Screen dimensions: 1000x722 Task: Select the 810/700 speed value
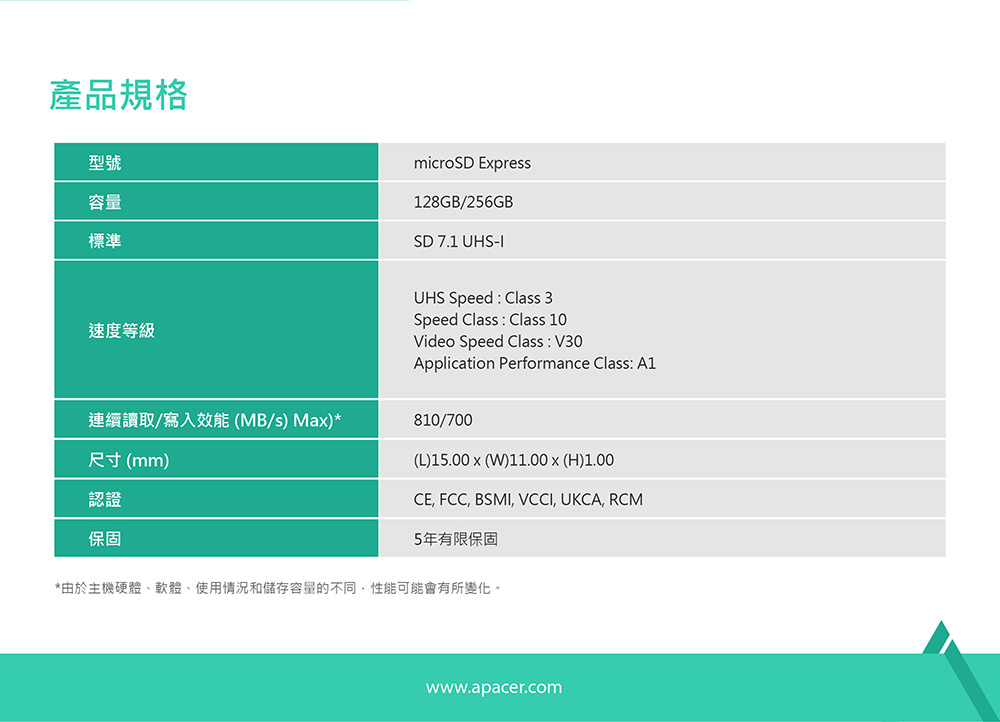(443, 420)
